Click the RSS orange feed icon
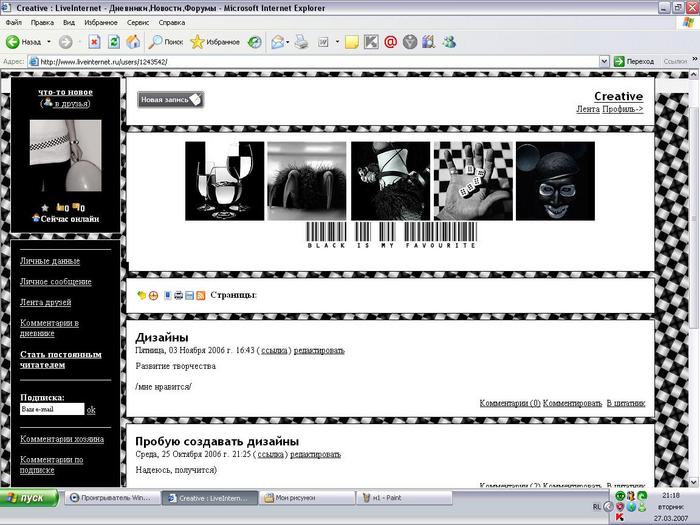This screenshot has width=700, height=525. coord(201,295)
